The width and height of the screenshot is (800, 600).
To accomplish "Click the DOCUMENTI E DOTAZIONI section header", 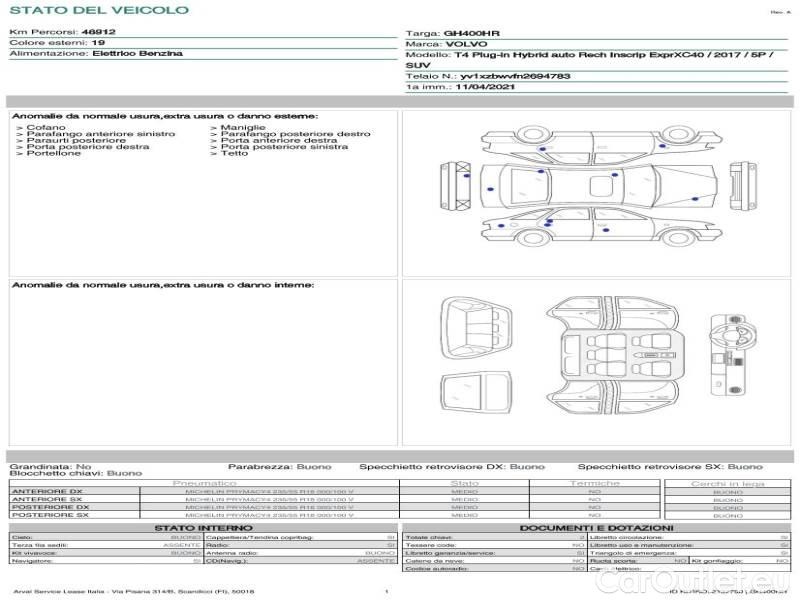I will (596, 528).
